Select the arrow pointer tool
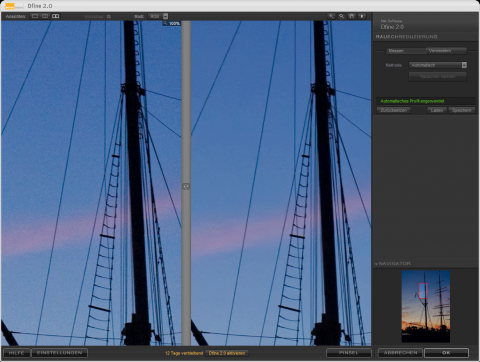This screenshot has height=362, width=480. click(x=331, y=16)
